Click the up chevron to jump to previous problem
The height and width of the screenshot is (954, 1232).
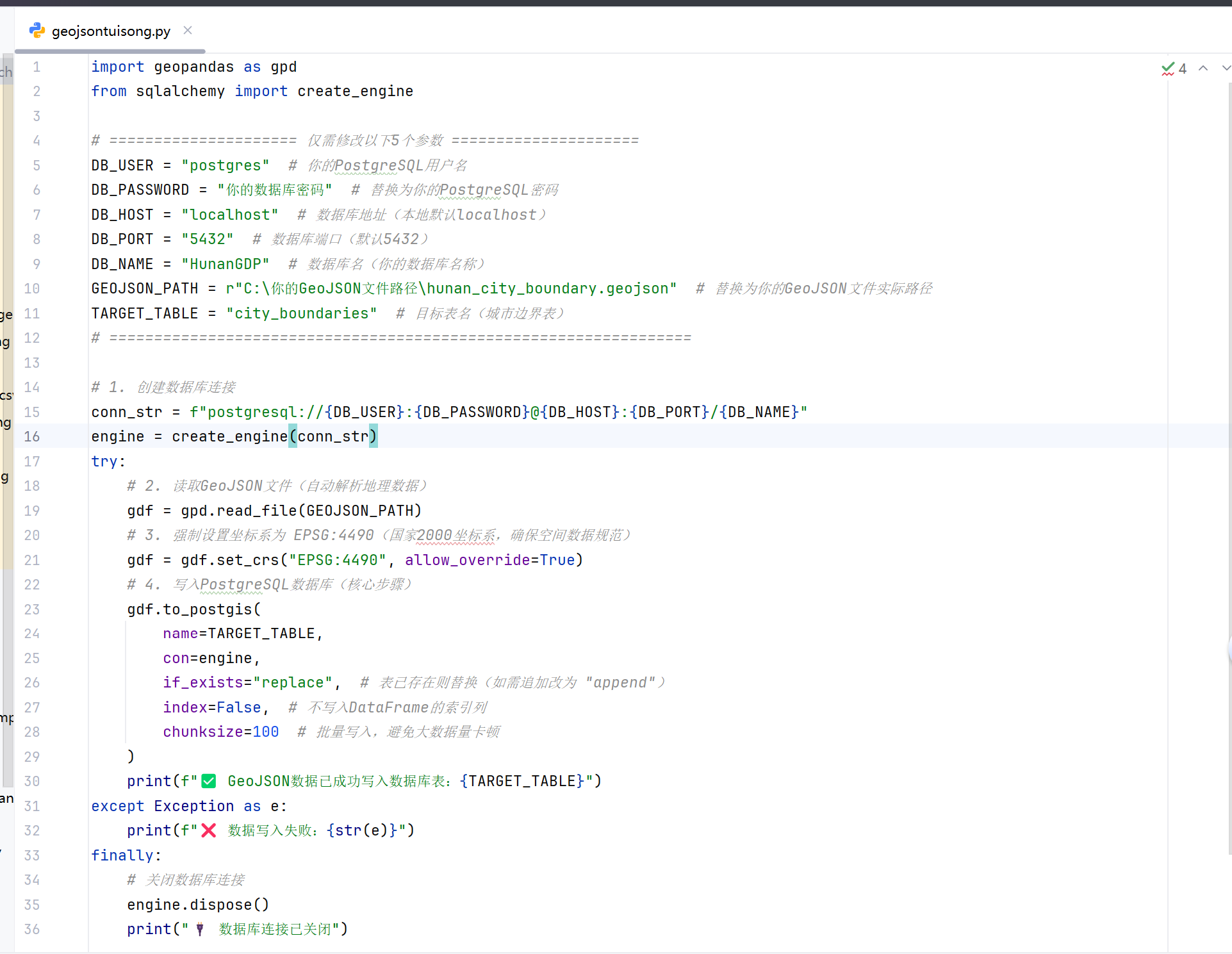[x=1203, y=68]
